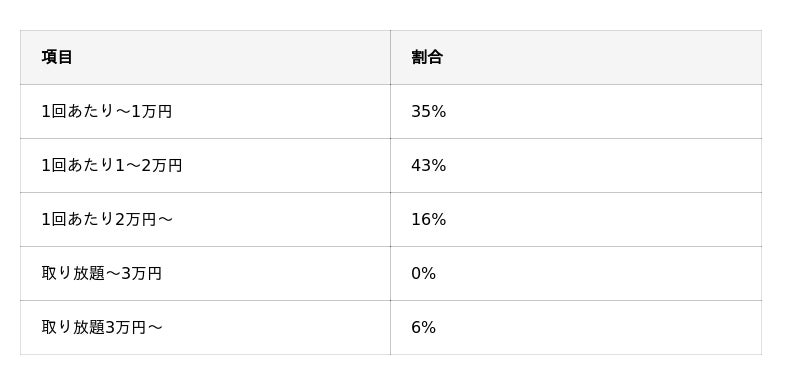Select the 0% value cell
Screen dimensions: 800x385
(x=576, y=273)
